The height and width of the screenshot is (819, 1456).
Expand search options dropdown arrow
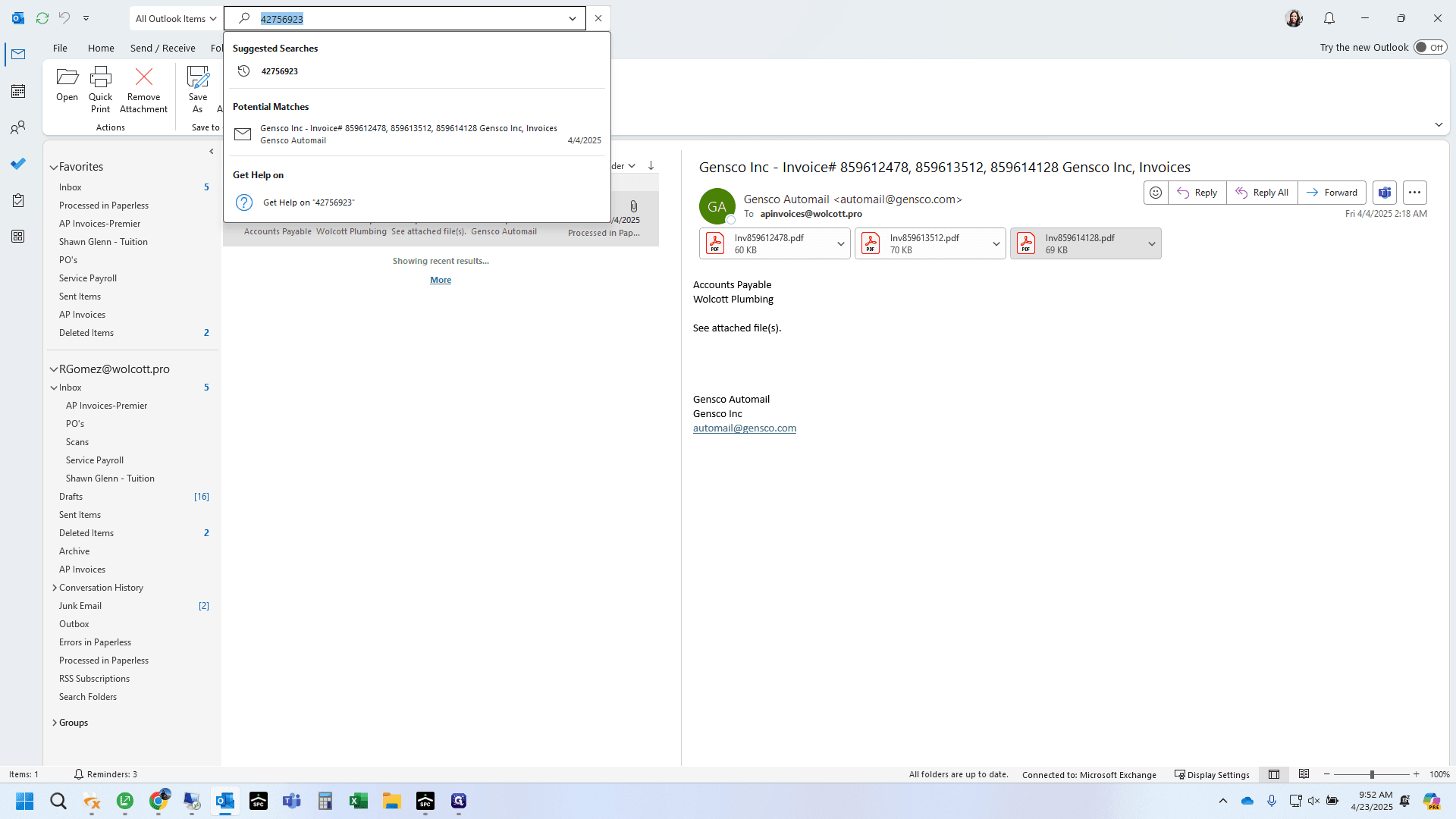pyautogui.click(x=573, y=18)
